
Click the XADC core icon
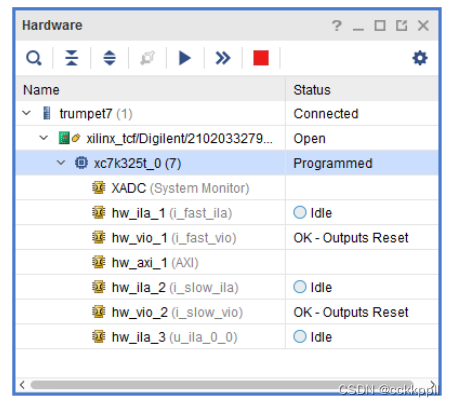point(99,188)
